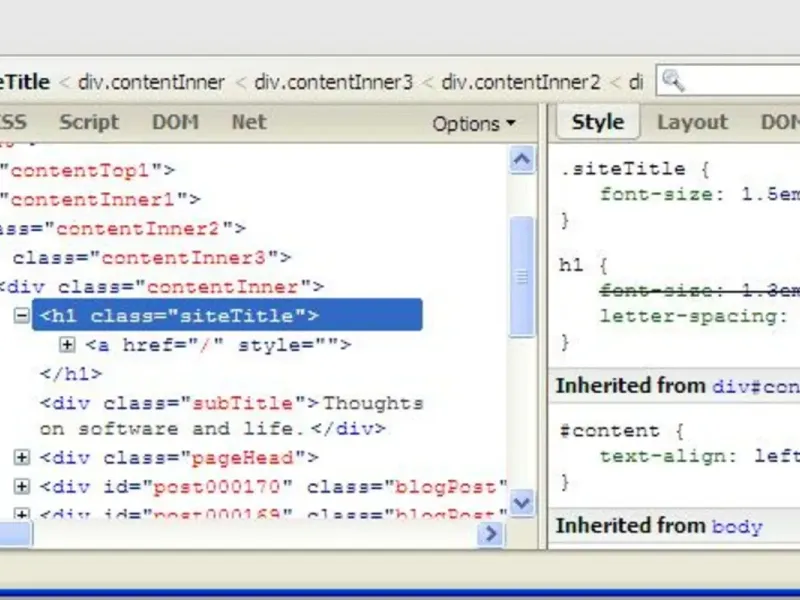Click the text-align: left property
The width and height of the screenshot is (800, 600).
699,456
